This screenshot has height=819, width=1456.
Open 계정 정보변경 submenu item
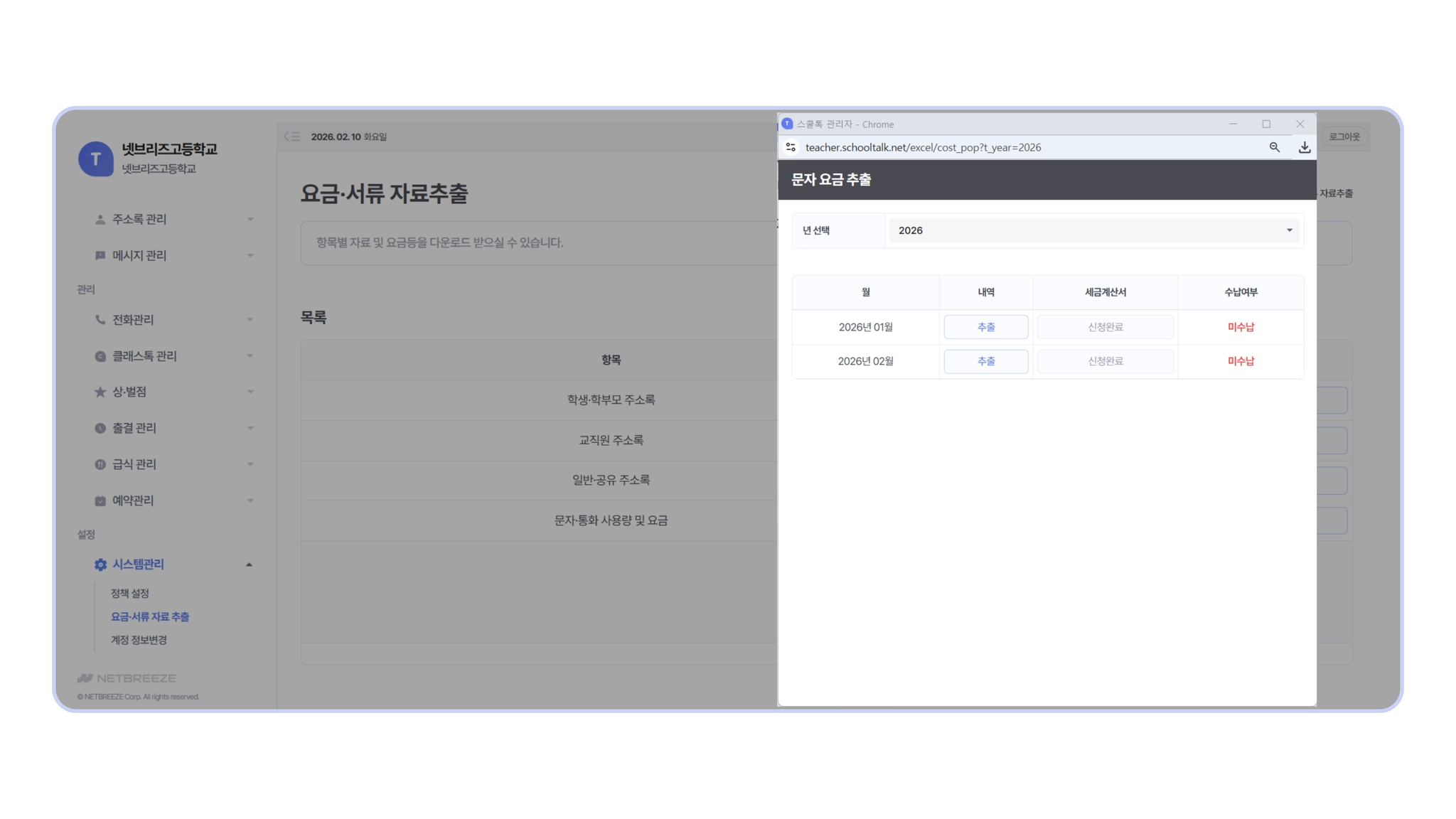[x=139, y=640]
